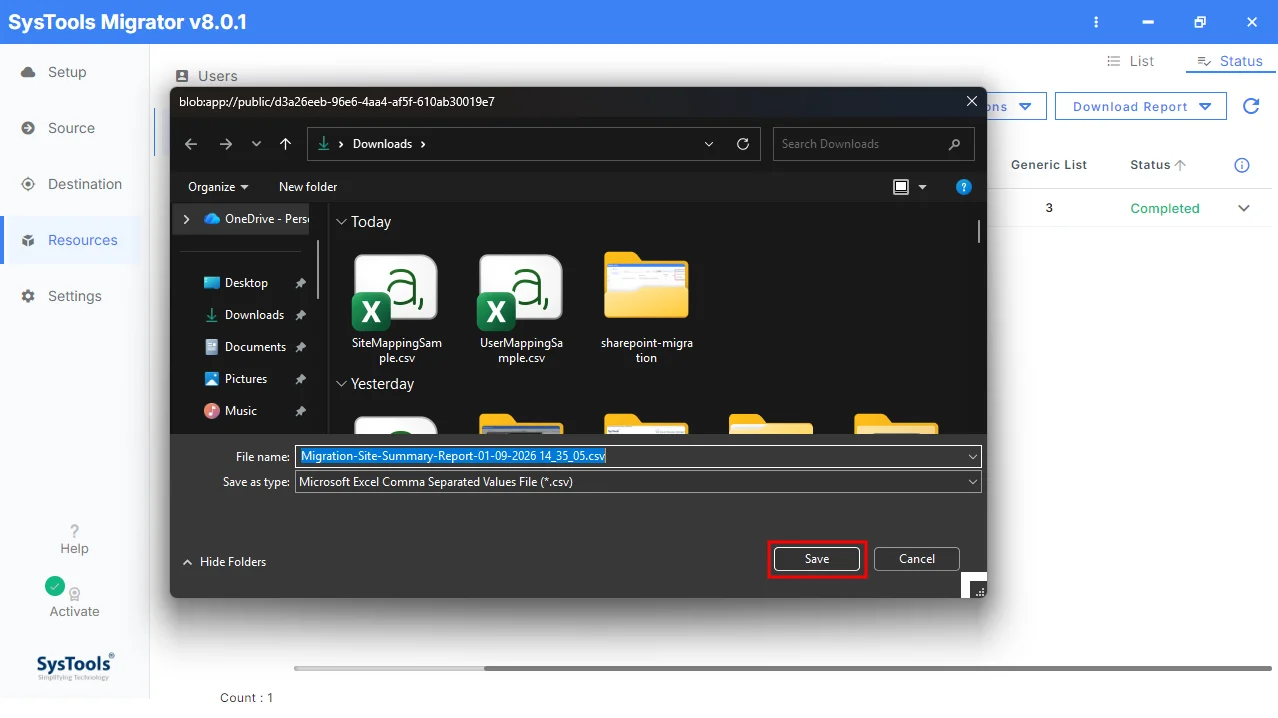Image resolution: width=1278 pixels, height=718 pixels.
Task: Open the Download Report dropdown
Action: (1141, 107)
